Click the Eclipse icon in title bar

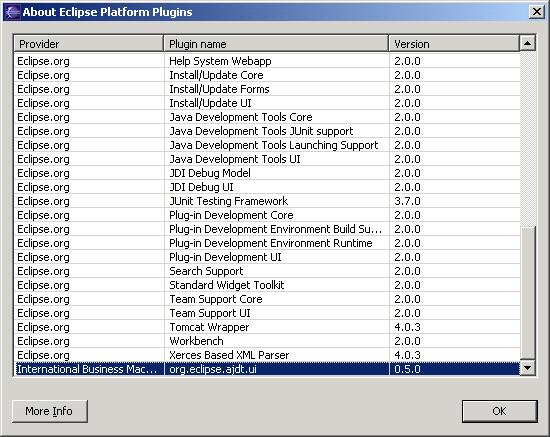(12, 12)
